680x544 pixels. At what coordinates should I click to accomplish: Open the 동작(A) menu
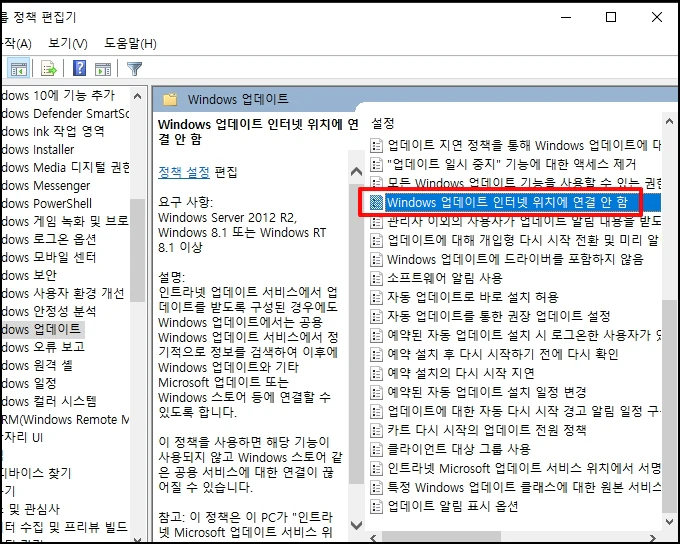coord(16,43)
